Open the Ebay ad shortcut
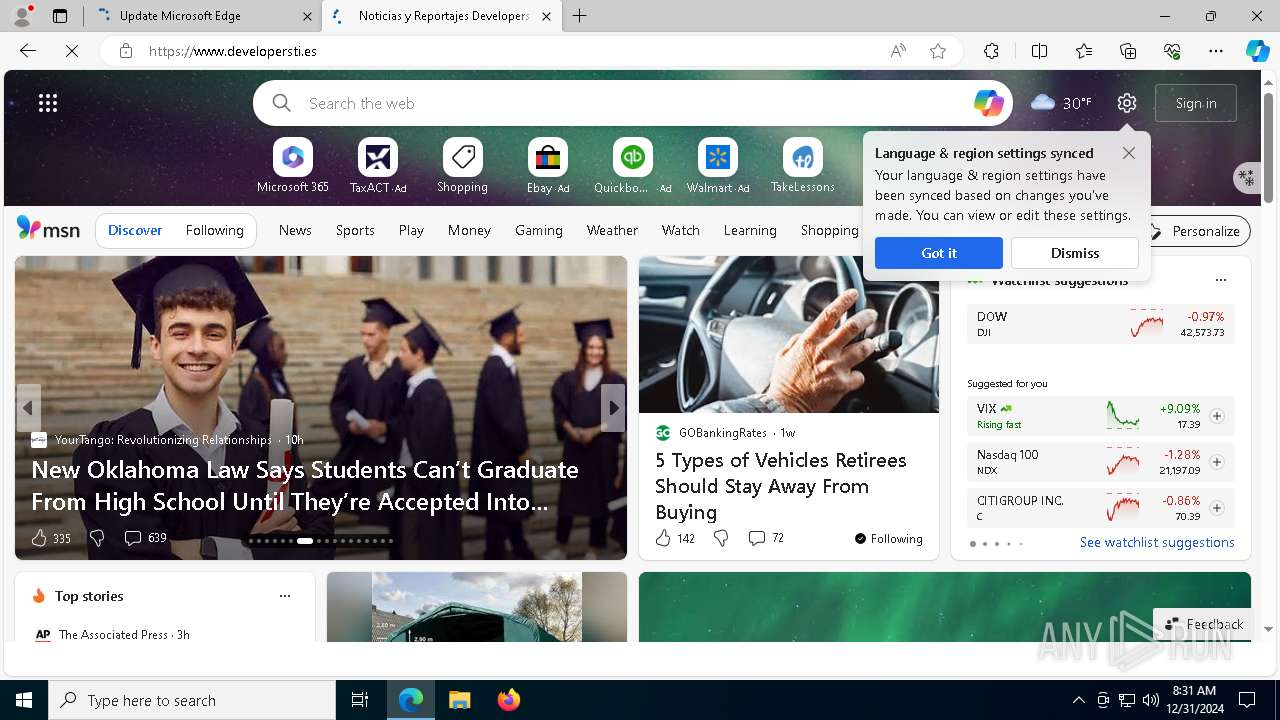 point(548,166)
